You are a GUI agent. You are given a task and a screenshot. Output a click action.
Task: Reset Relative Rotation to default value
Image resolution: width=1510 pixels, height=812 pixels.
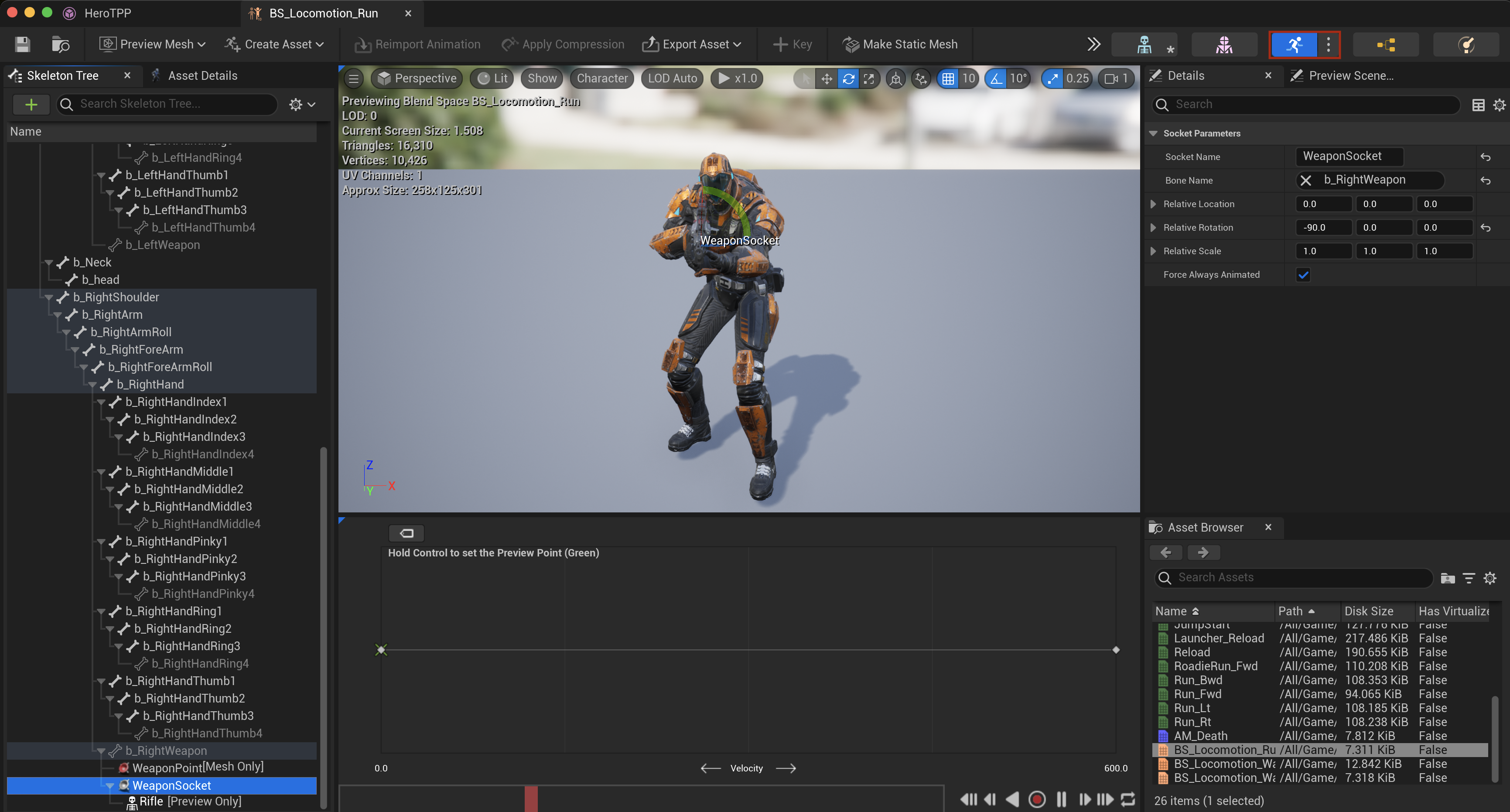point(1486,228)
